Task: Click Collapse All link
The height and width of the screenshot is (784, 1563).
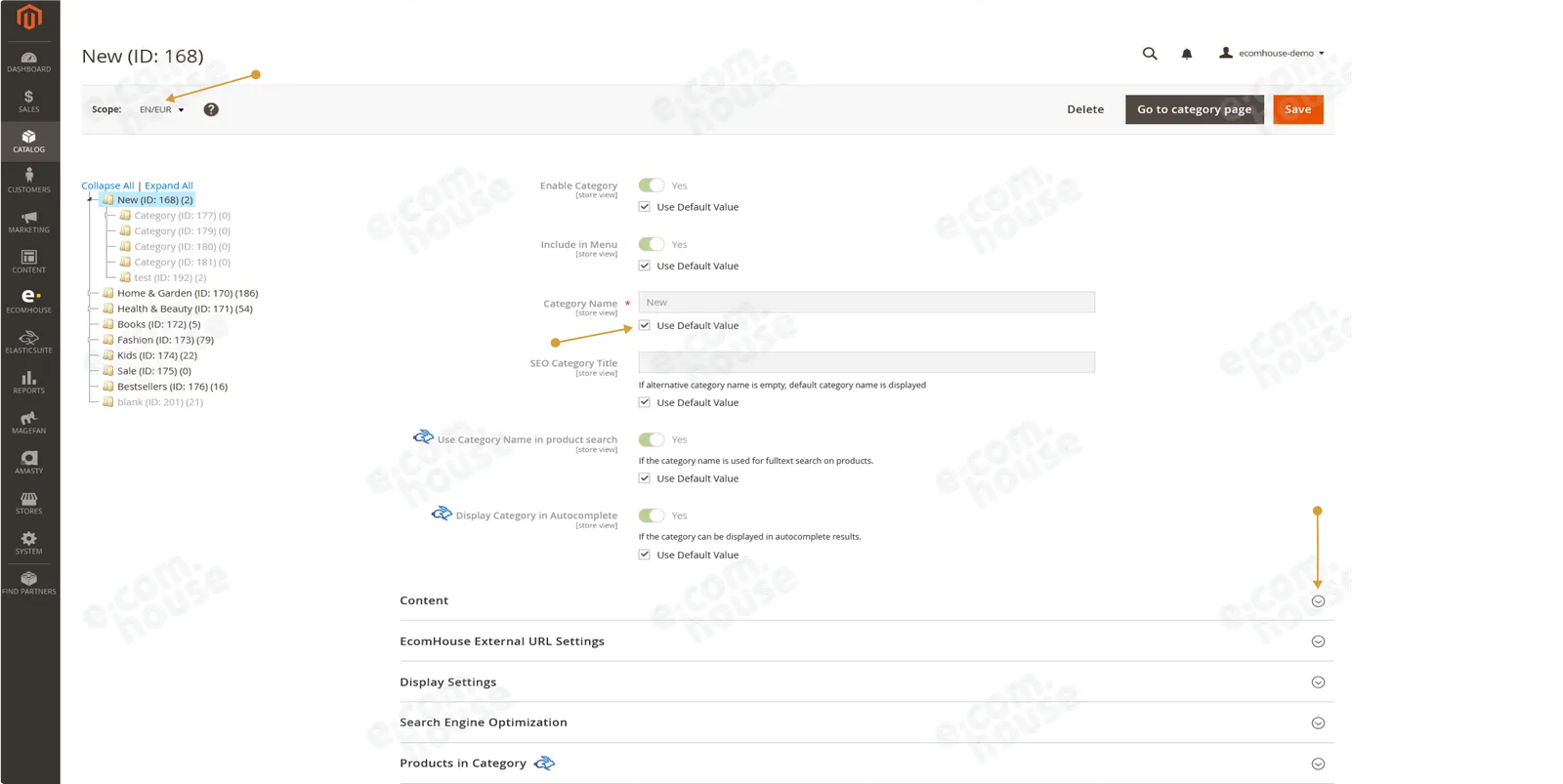Action: (x=107, y=186)
